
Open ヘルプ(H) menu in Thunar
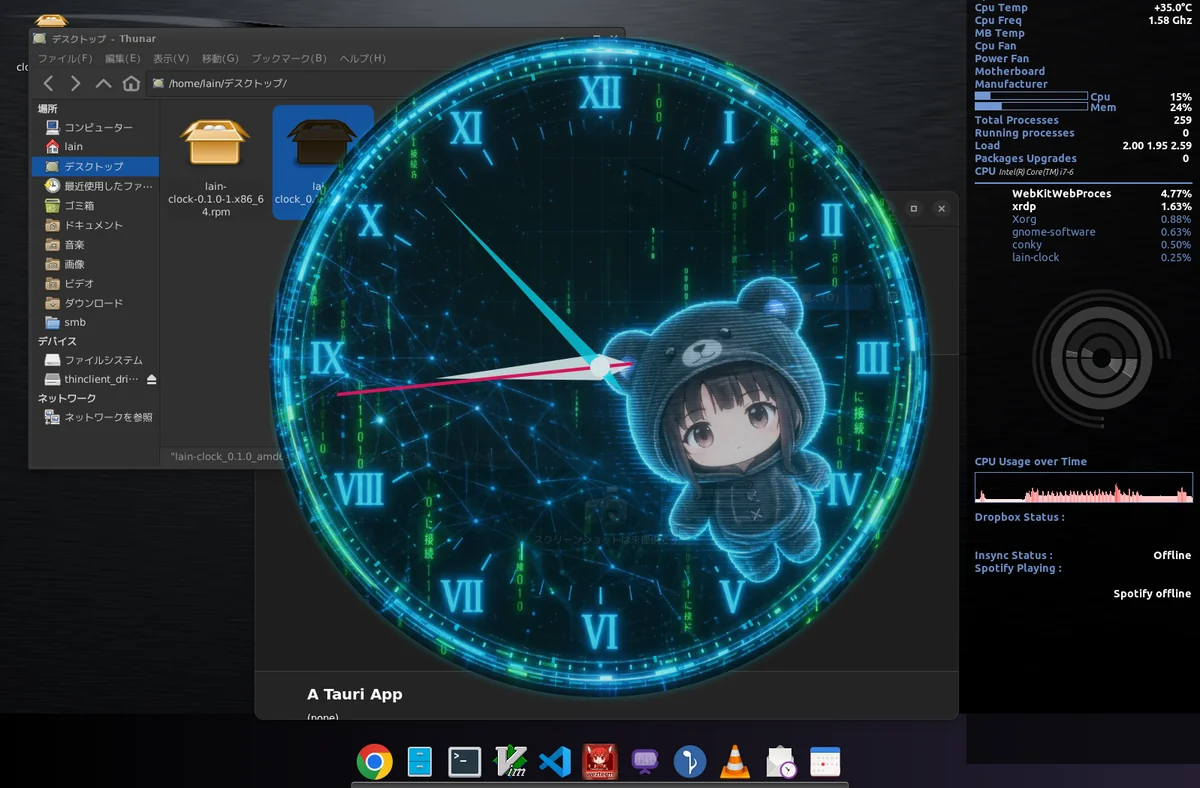(x=362, y=58)
